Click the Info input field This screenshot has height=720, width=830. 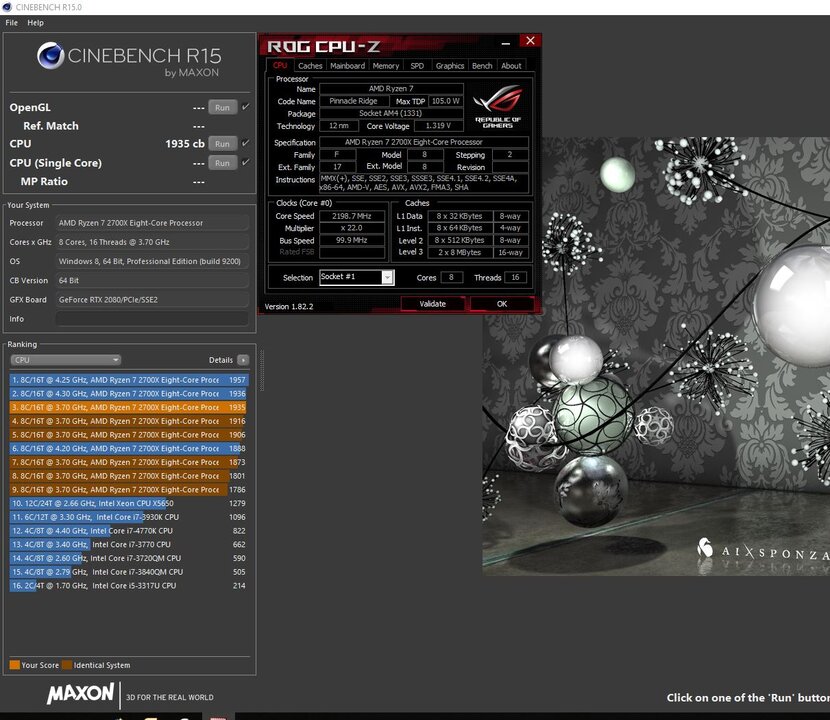[x=152, y=319]
